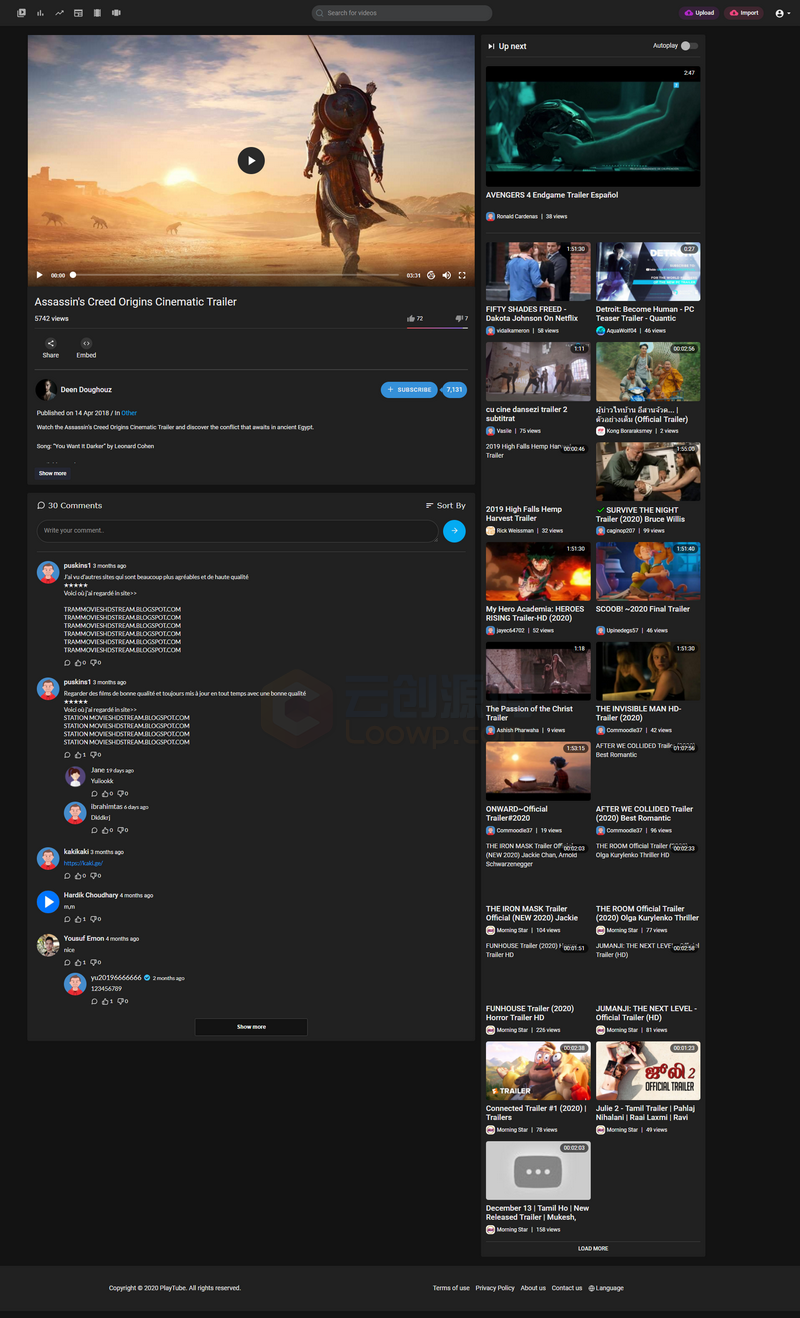Click the Import button
Image resolution: width=800 pixels, height=1318 pixels.
tap(744, 13)
